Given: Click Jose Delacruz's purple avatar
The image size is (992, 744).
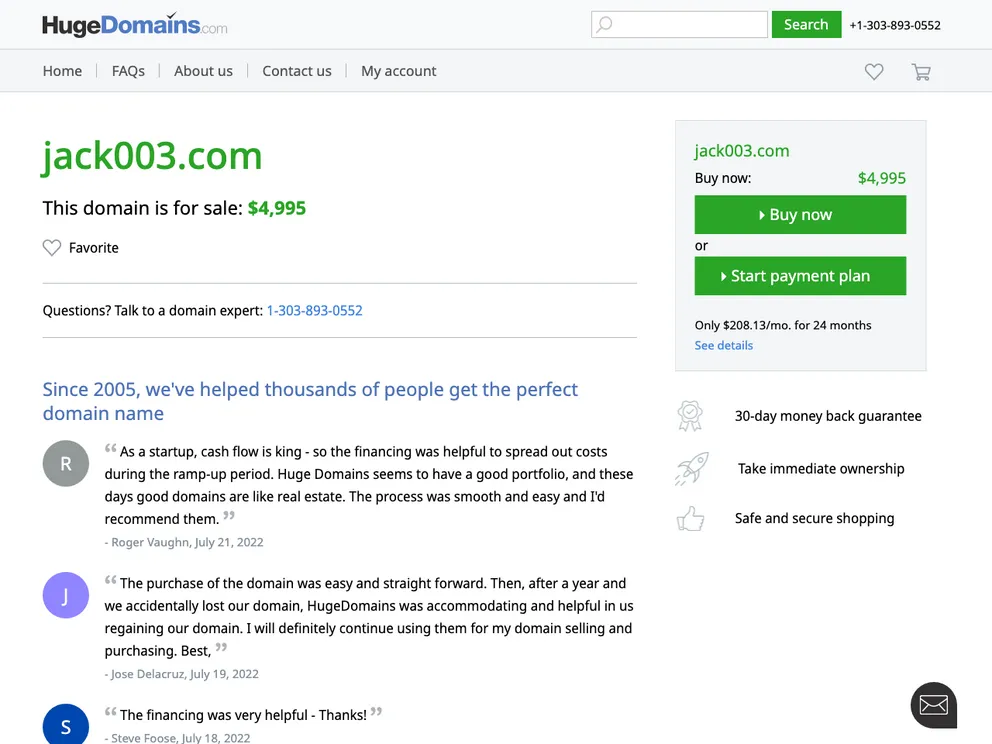Looking at the screenshot, I should [x=65, y=594].
